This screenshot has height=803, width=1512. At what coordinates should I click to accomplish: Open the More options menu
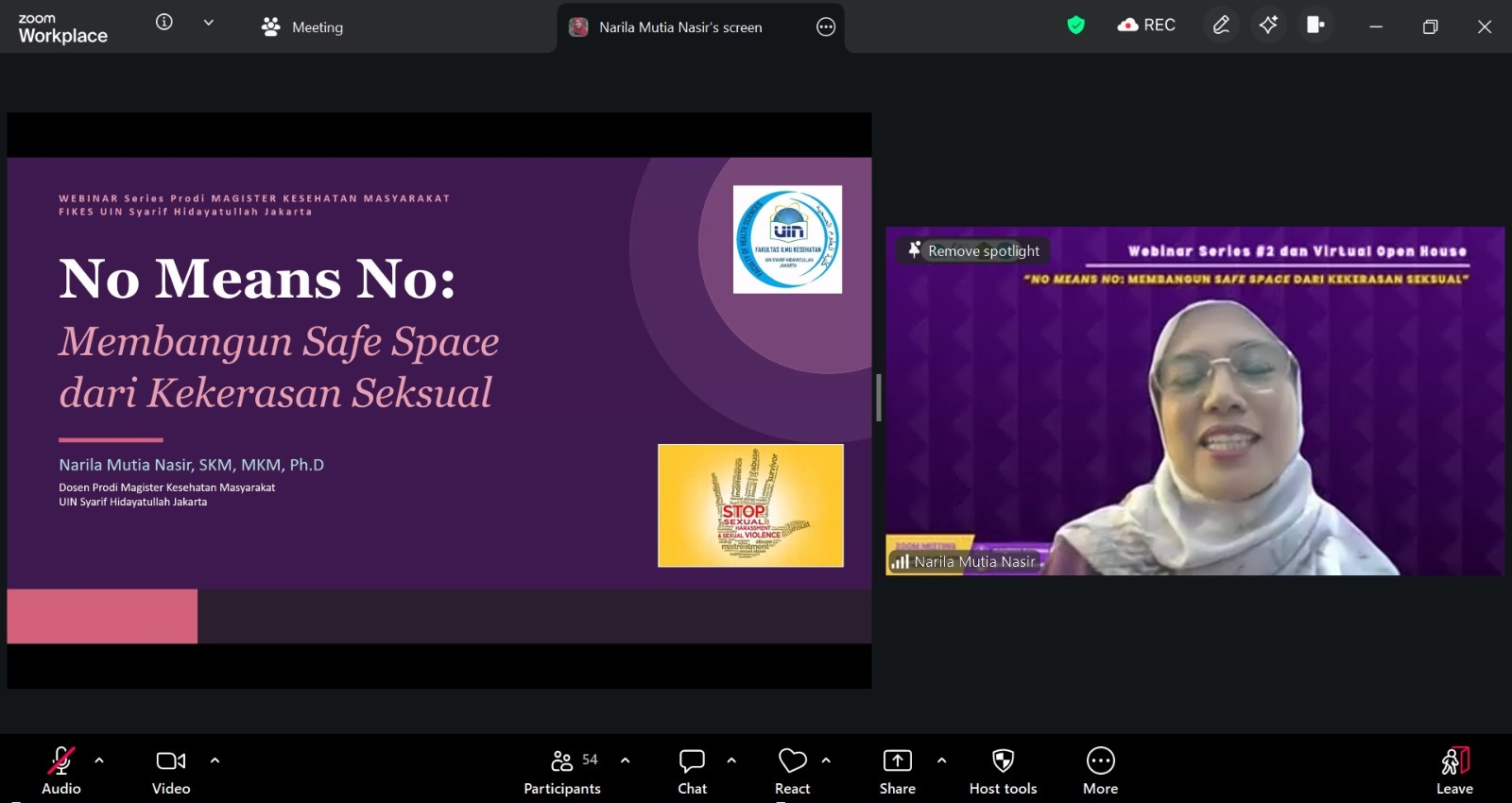1101,770
